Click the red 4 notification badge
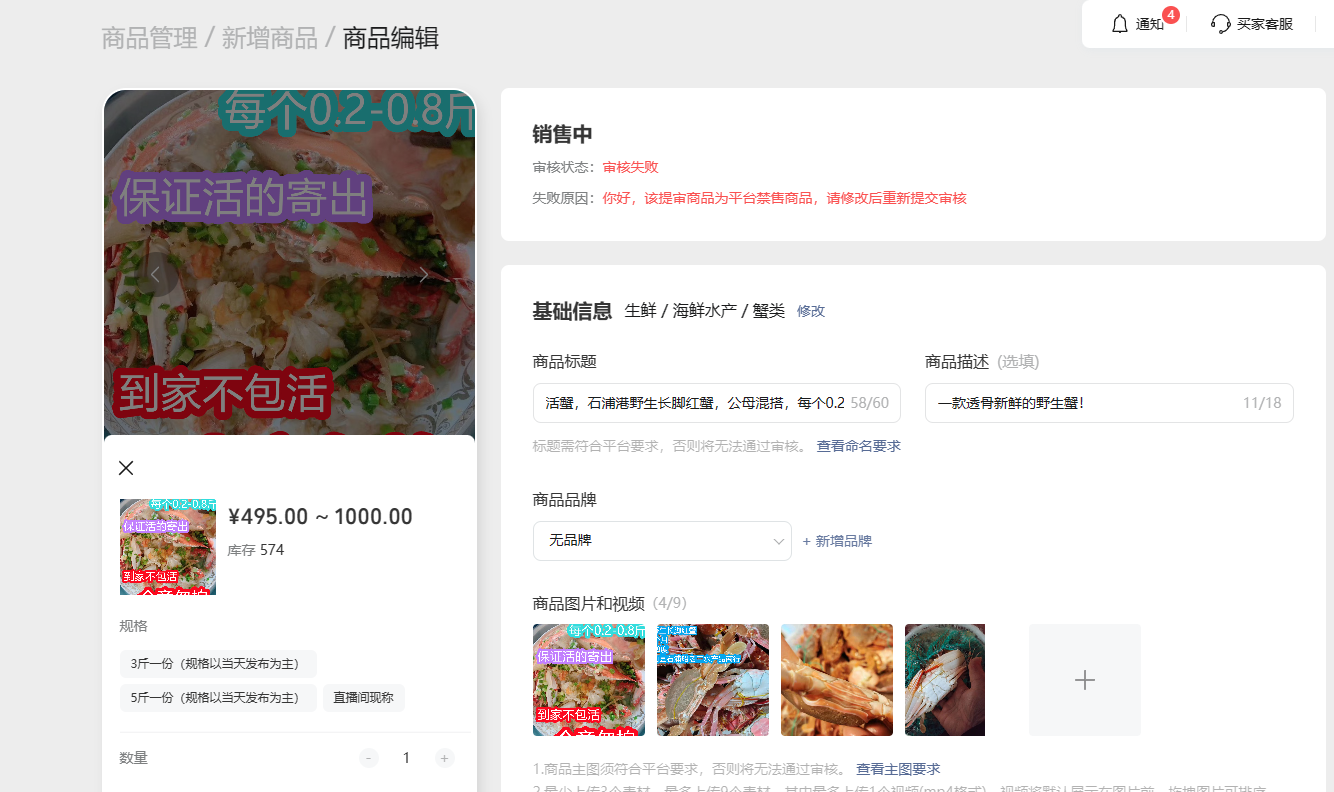Screen dimensions: 1334x792 tap(1171, 15)
